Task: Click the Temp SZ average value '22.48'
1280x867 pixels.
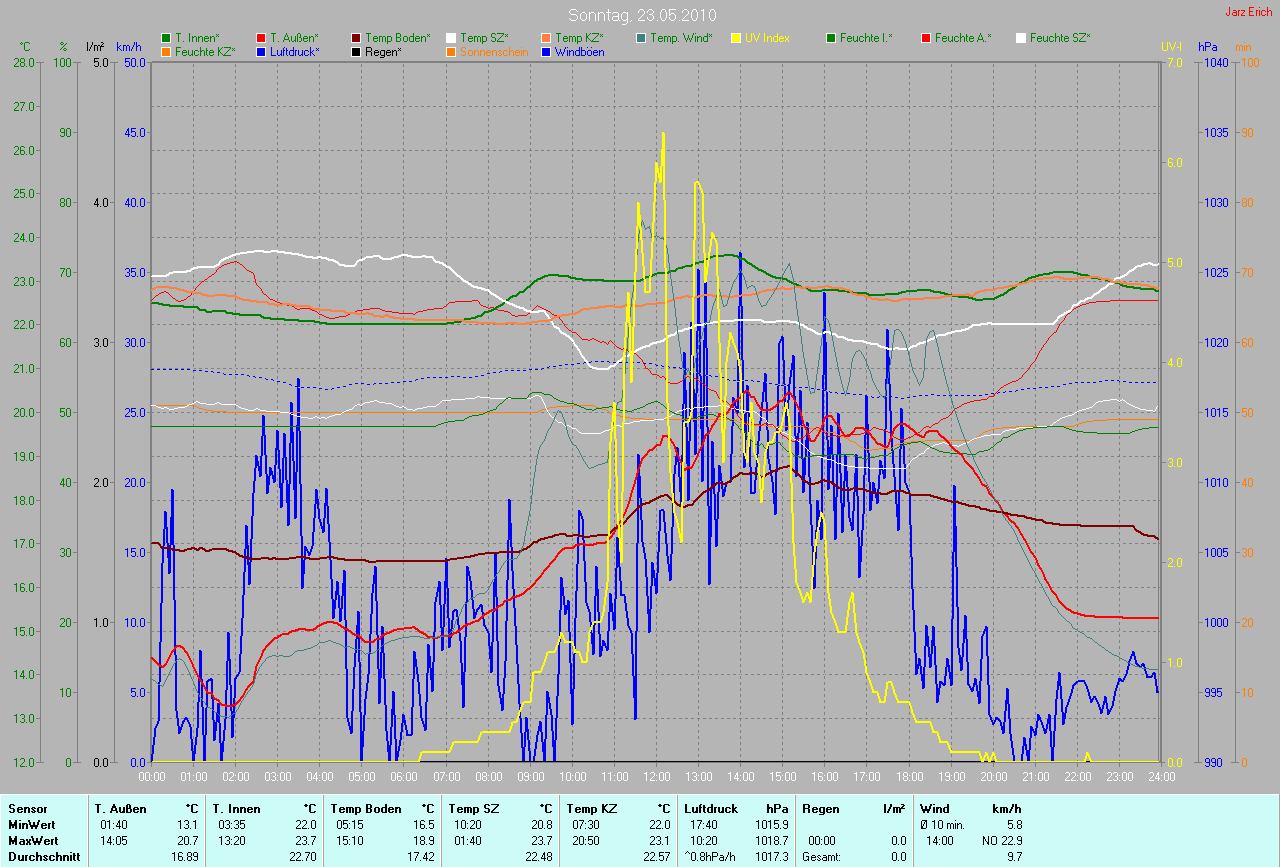Action: tap(540, 857)
